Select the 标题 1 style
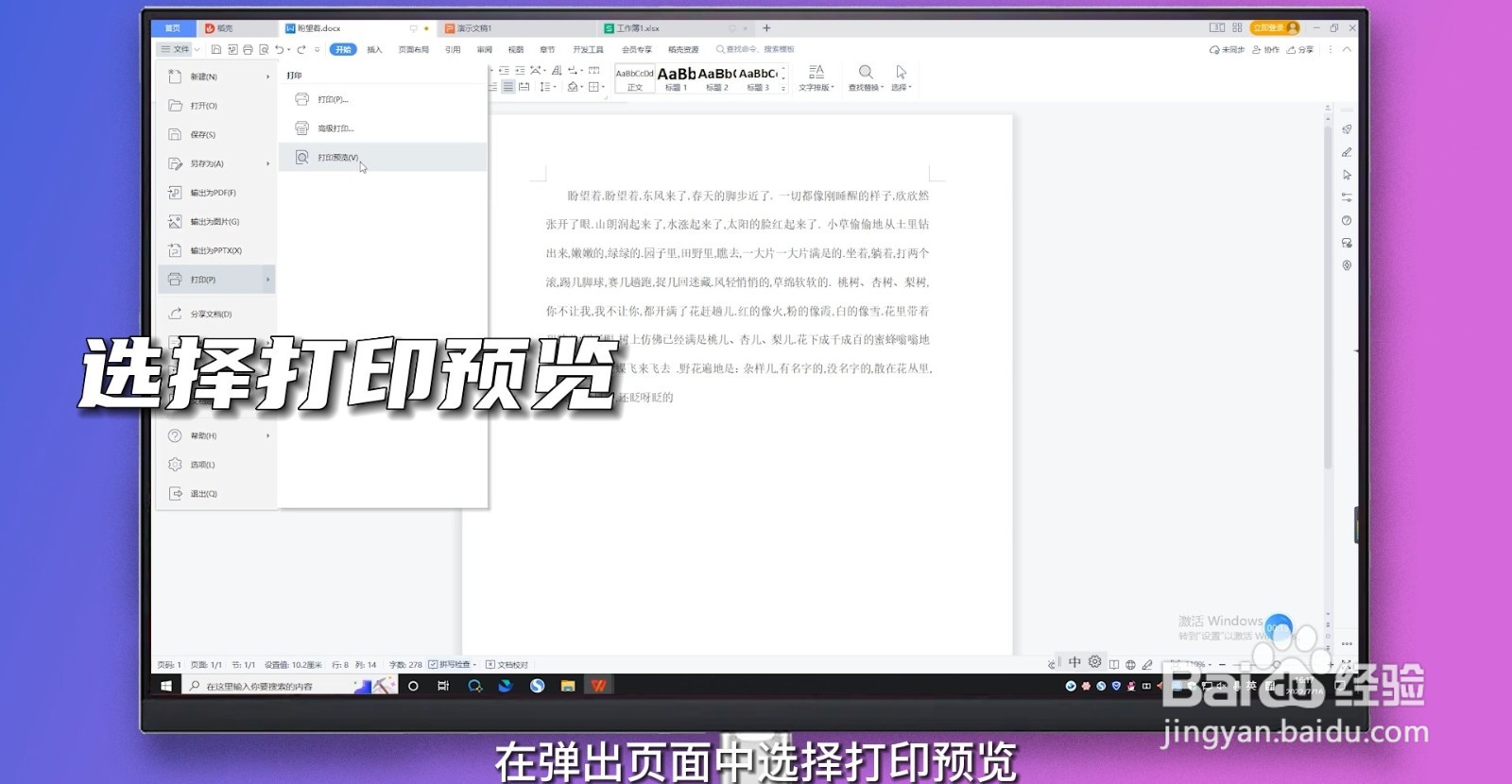 pyautogui.click(x=676, y=79)
